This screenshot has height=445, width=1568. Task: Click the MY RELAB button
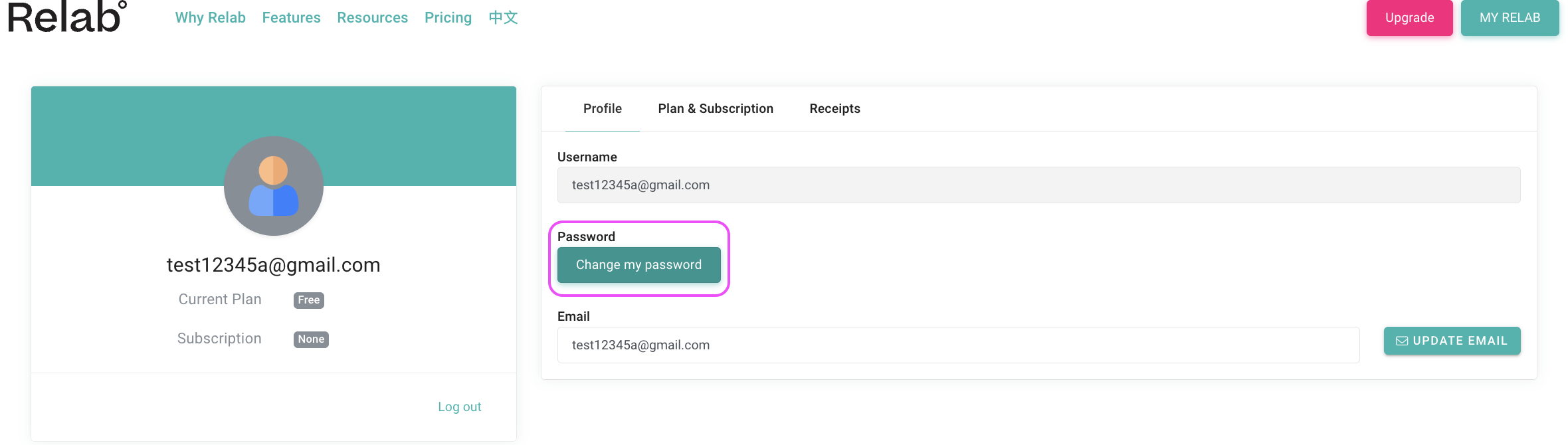click(1510, 18)
